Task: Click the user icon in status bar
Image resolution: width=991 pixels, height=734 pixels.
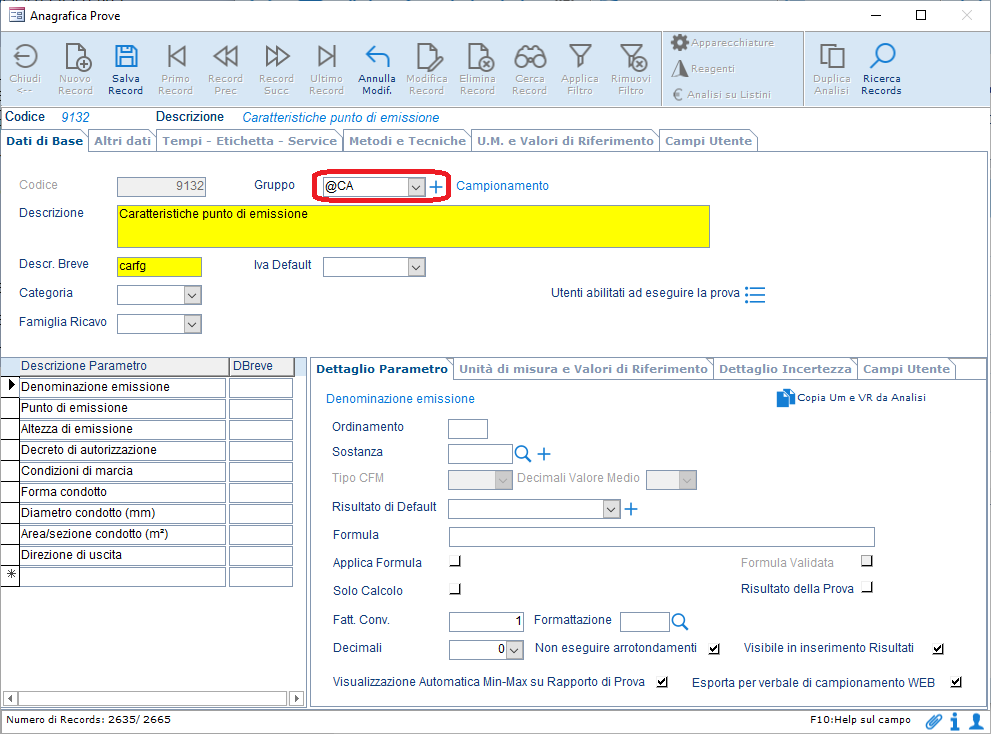Action: tap(976, 721)
